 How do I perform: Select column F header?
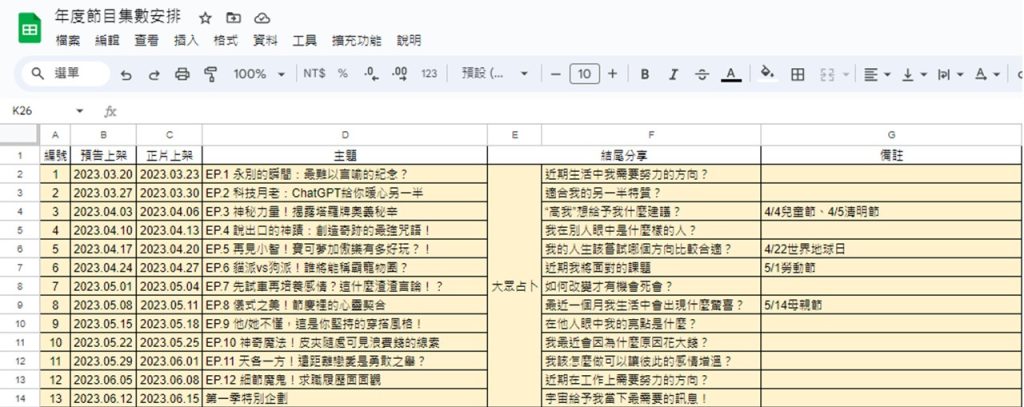click(651, 135)
